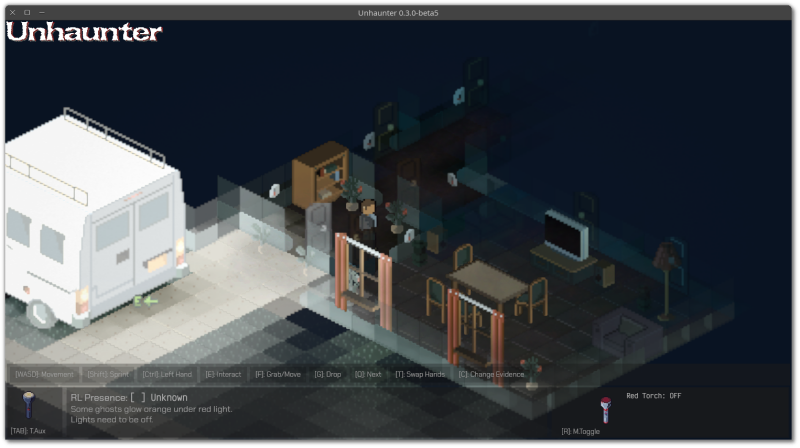This screenshot has width=800, height=448.
Task: Click the potted plant right of the bookshelf
Action: (352, 194)
